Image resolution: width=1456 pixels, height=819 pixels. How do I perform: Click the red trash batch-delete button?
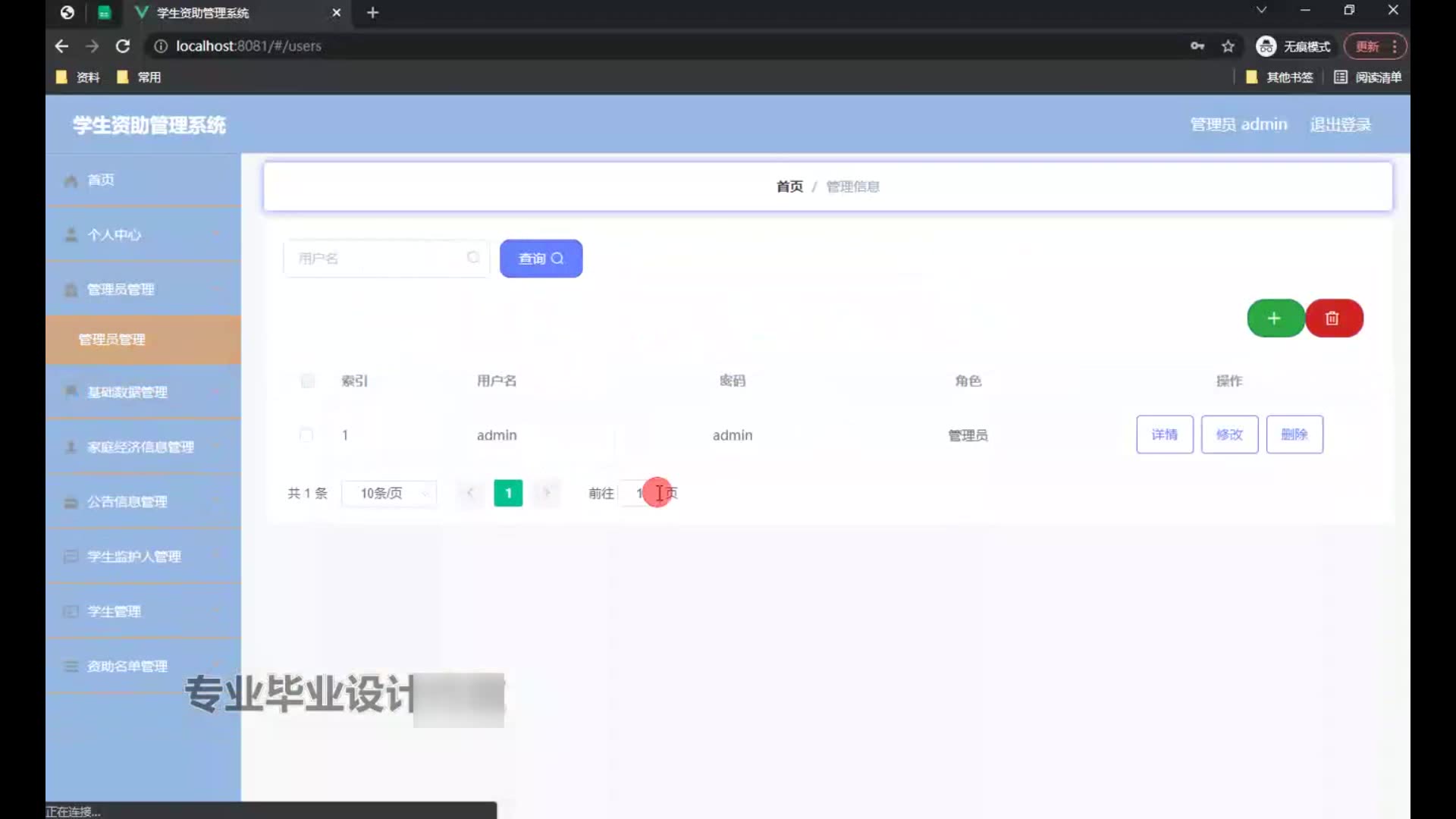tap(1333, 318)
